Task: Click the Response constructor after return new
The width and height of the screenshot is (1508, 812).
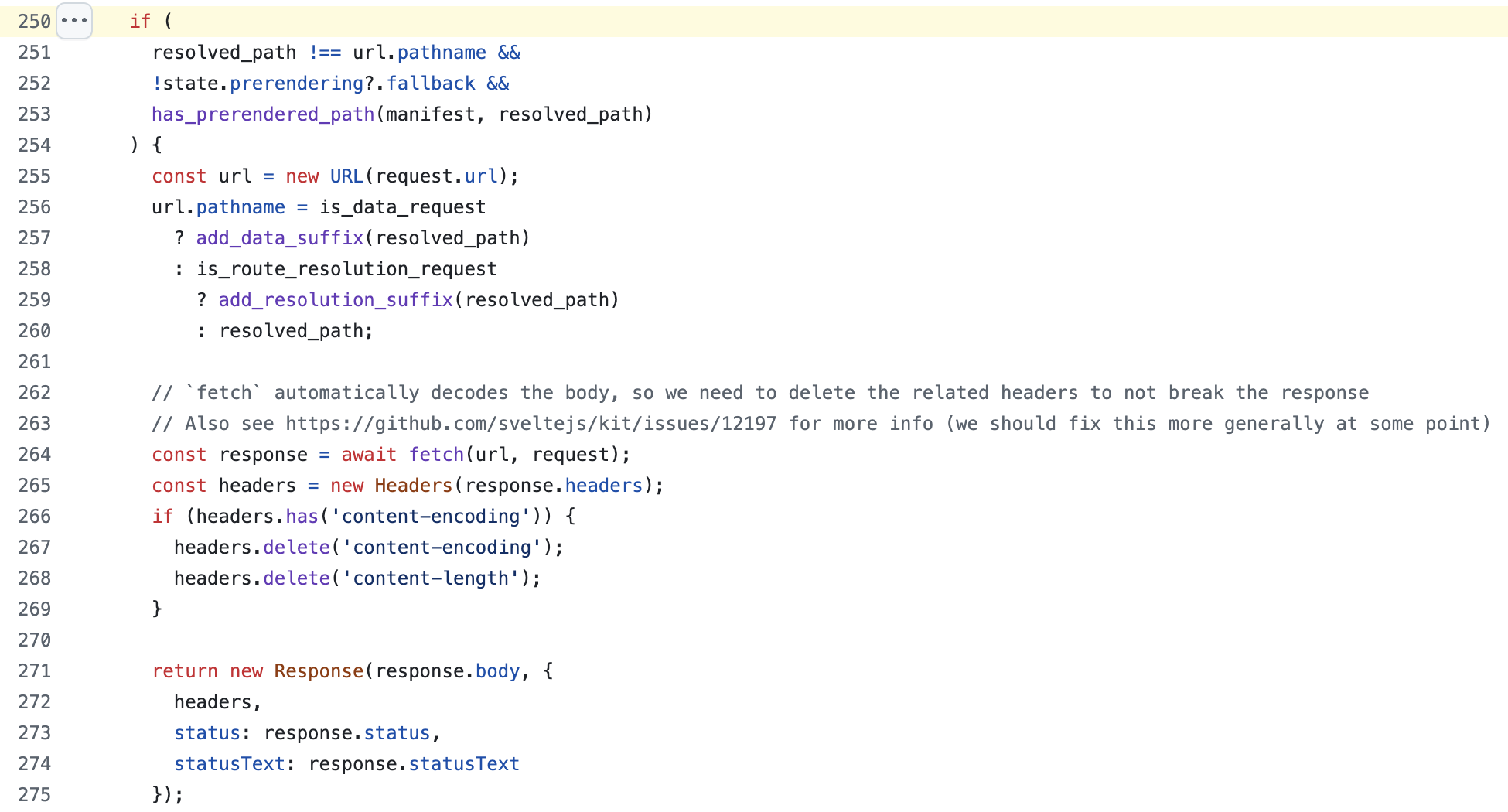Action: 319,671
